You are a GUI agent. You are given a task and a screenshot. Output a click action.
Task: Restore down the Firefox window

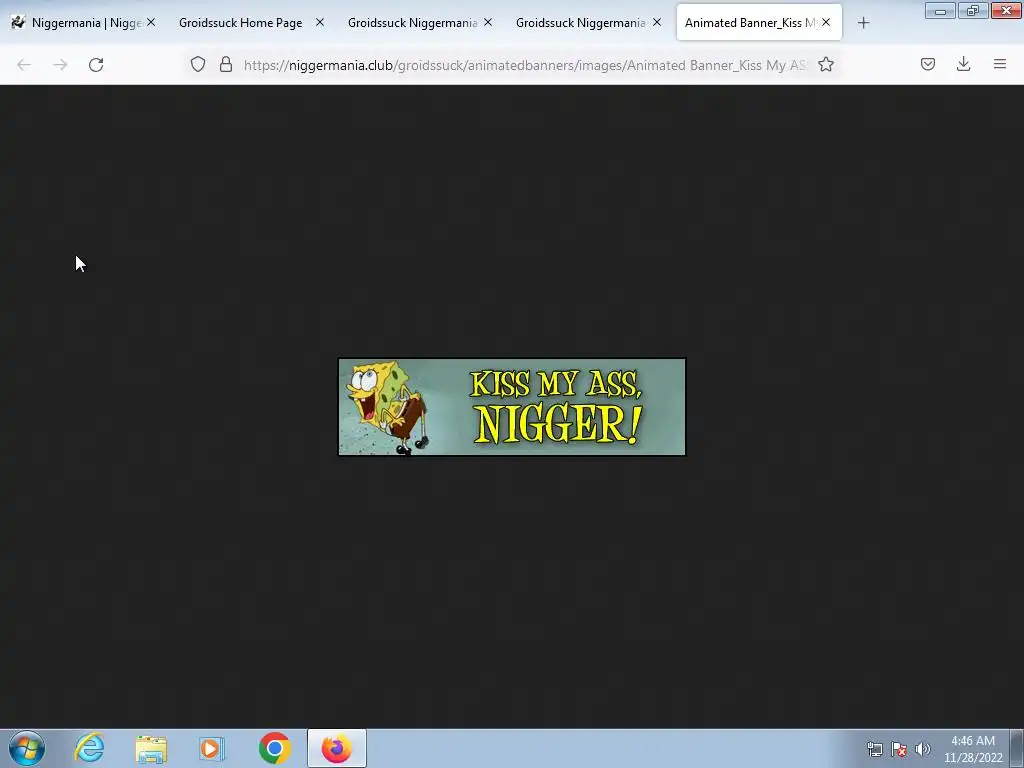click(973, 10)
